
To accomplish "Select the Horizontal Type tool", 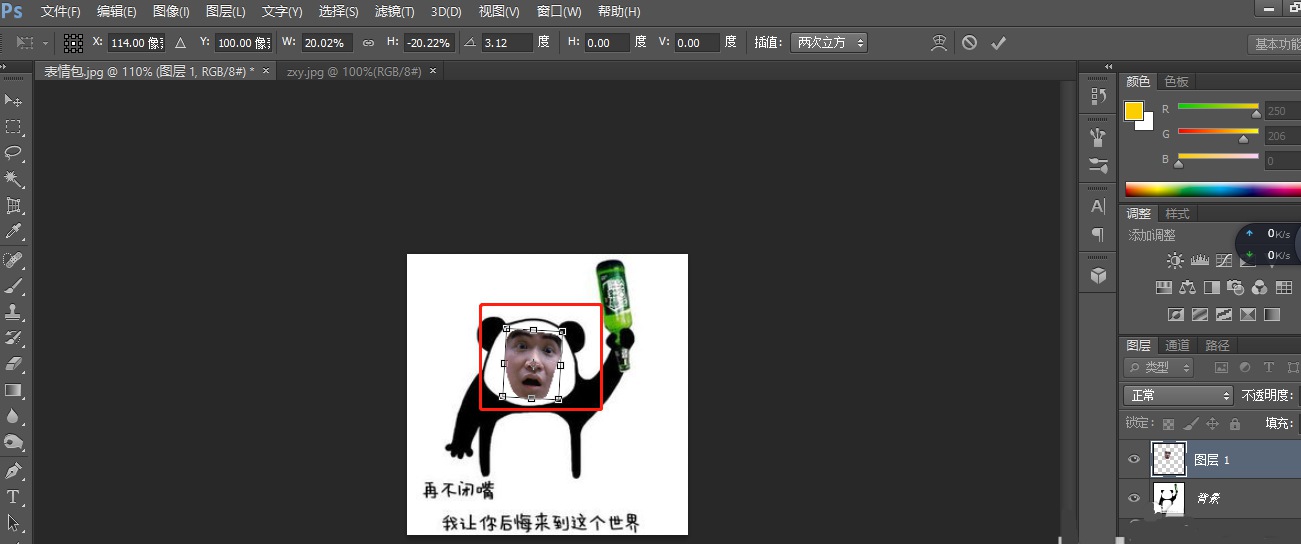I will [14, 496].
